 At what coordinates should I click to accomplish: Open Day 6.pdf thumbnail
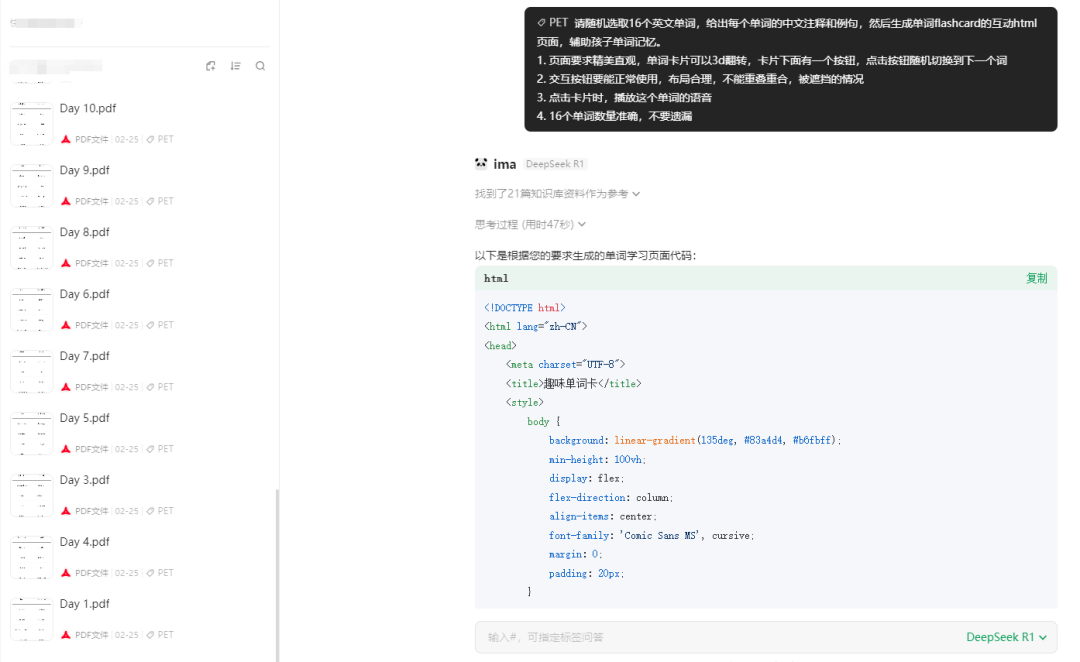click(x=32, y=309)
